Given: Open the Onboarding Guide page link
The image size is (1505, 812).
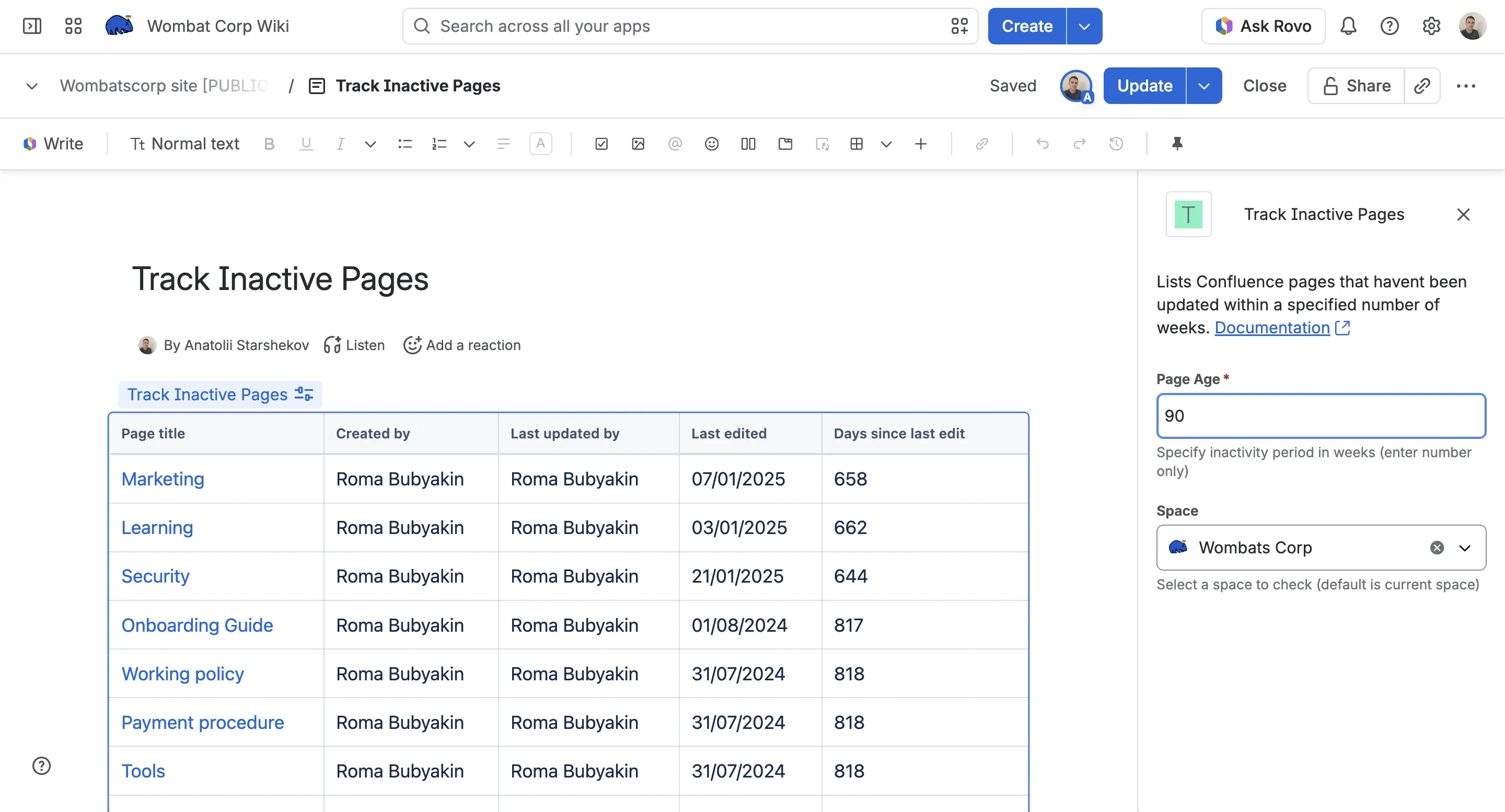Looking at the screenshot, I should click(197, 625).
